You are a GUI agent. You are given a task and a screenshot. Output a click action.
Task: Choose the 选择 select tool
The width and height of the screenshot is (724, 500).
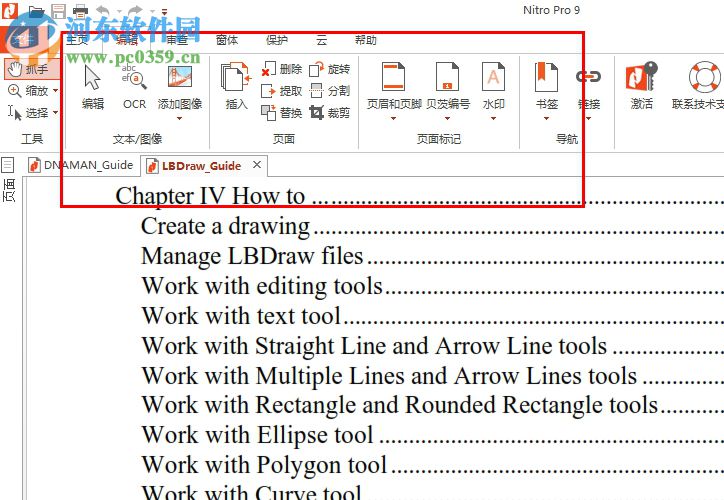tap(29, 113)
